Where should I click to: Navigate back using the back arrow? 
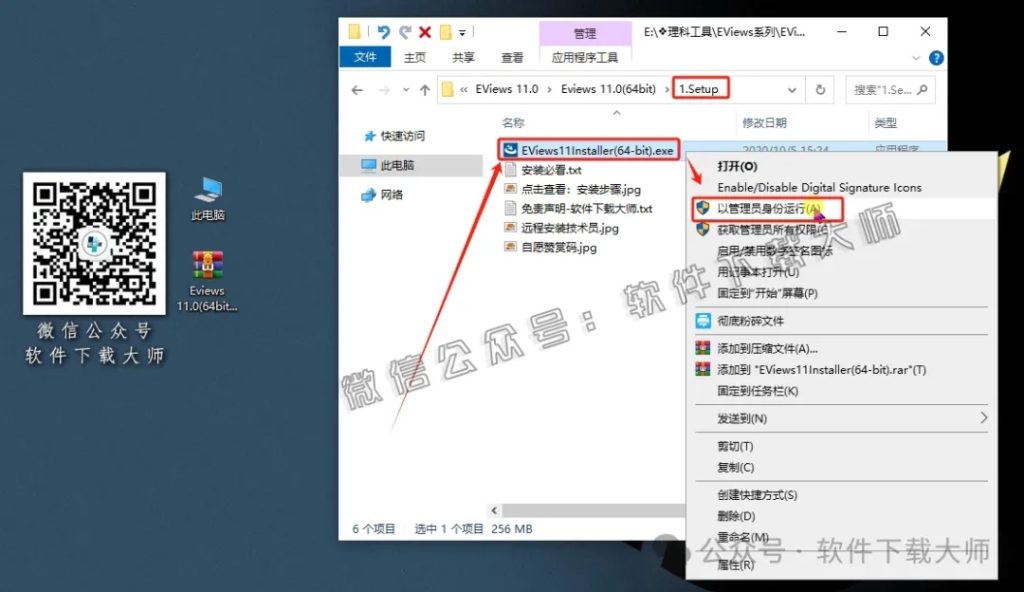click(x=357, y=89)
